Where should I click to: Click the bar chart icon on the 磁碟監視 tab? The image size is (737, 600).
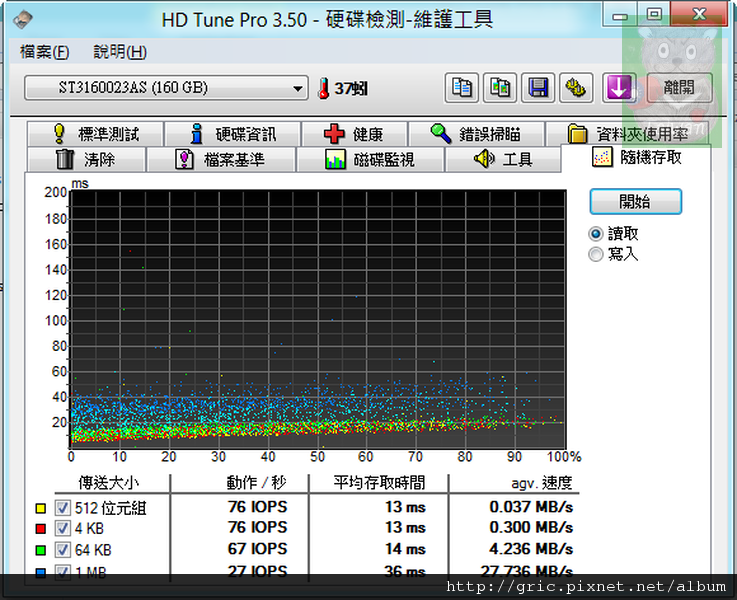[336, 159]
